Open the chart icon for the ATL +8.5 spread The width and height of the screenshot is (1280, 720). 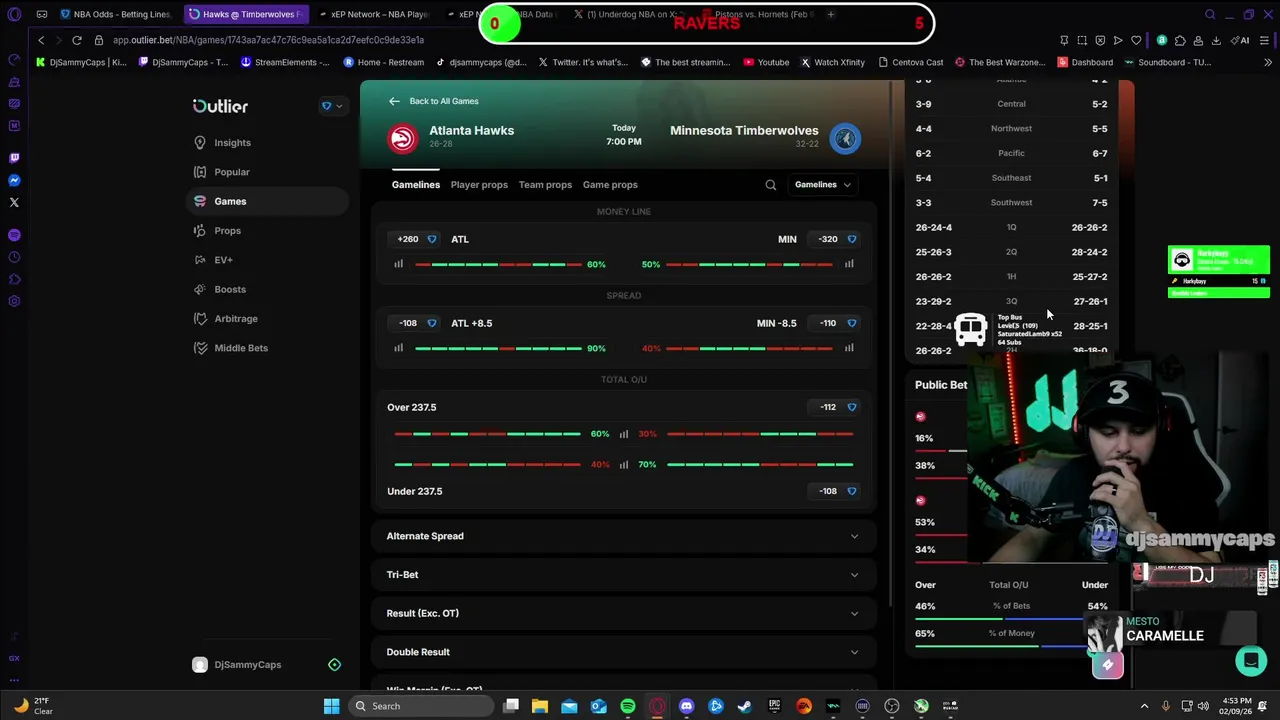click(398, 348)
